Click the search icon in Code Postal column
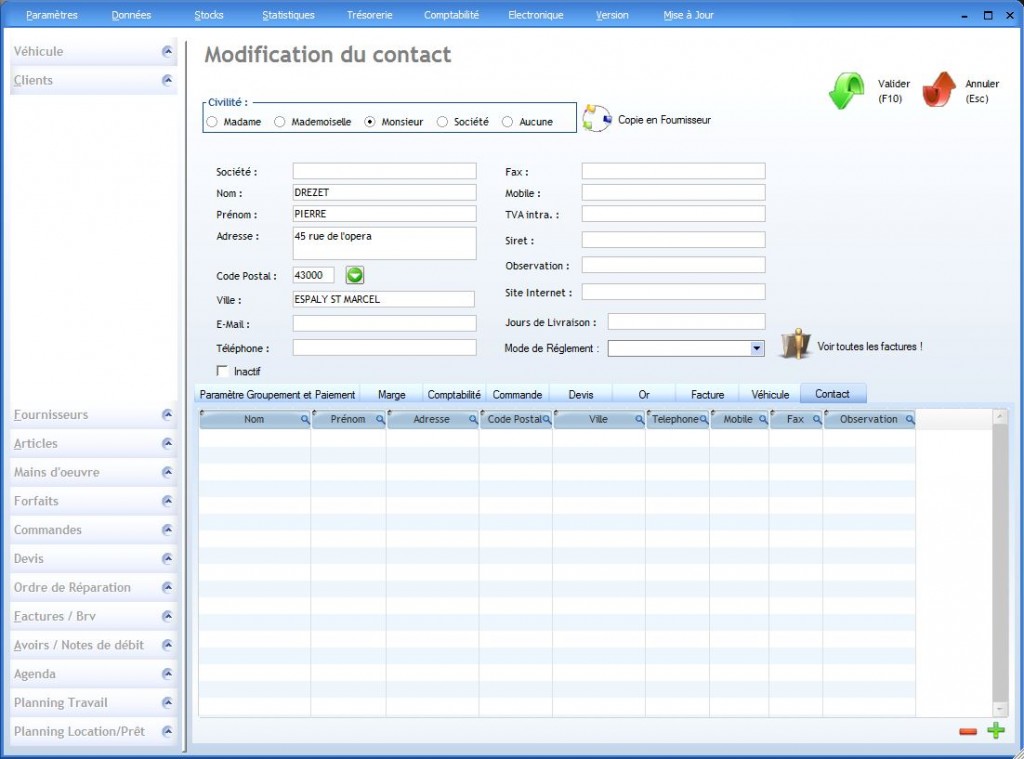 click(x=547, y=419)
